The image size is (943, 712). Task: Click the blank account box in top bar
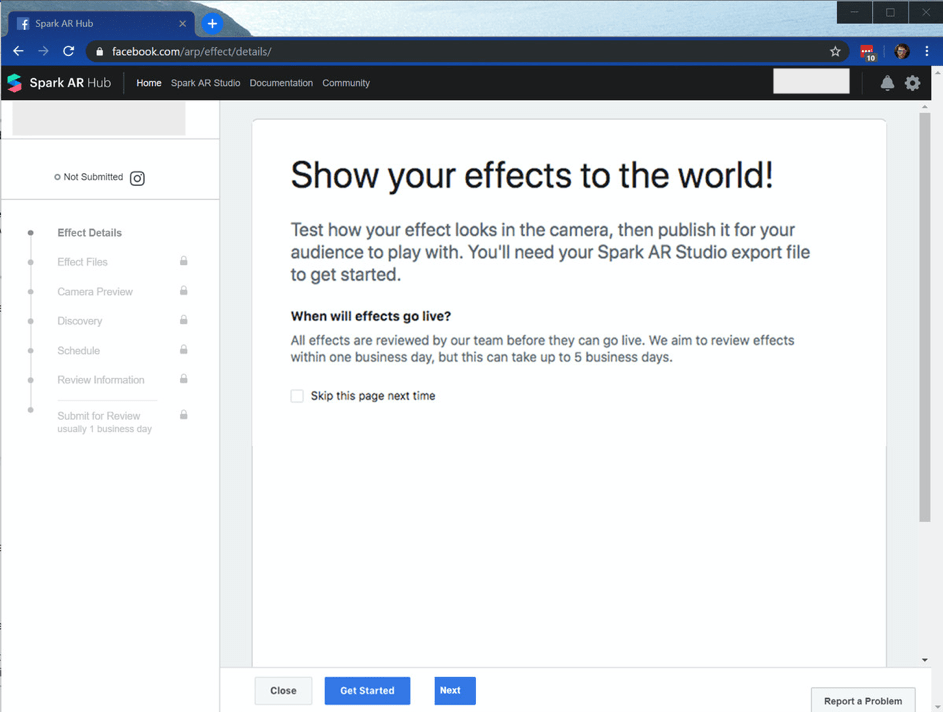tap(811, 81)
